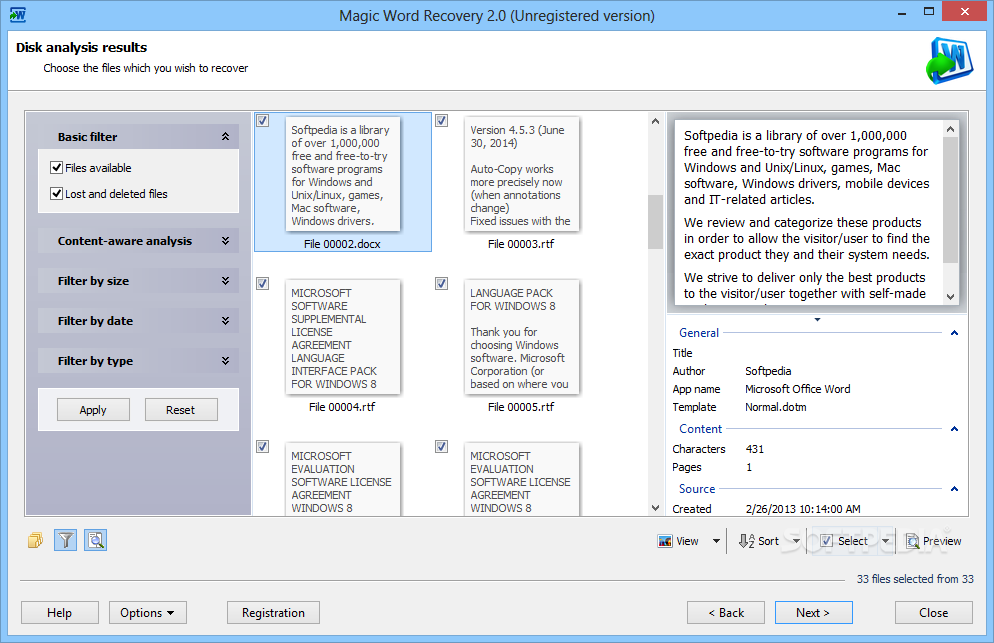Expand the Content-aware analysis section
Screen dimensions: 994x643
coord(225,241)
